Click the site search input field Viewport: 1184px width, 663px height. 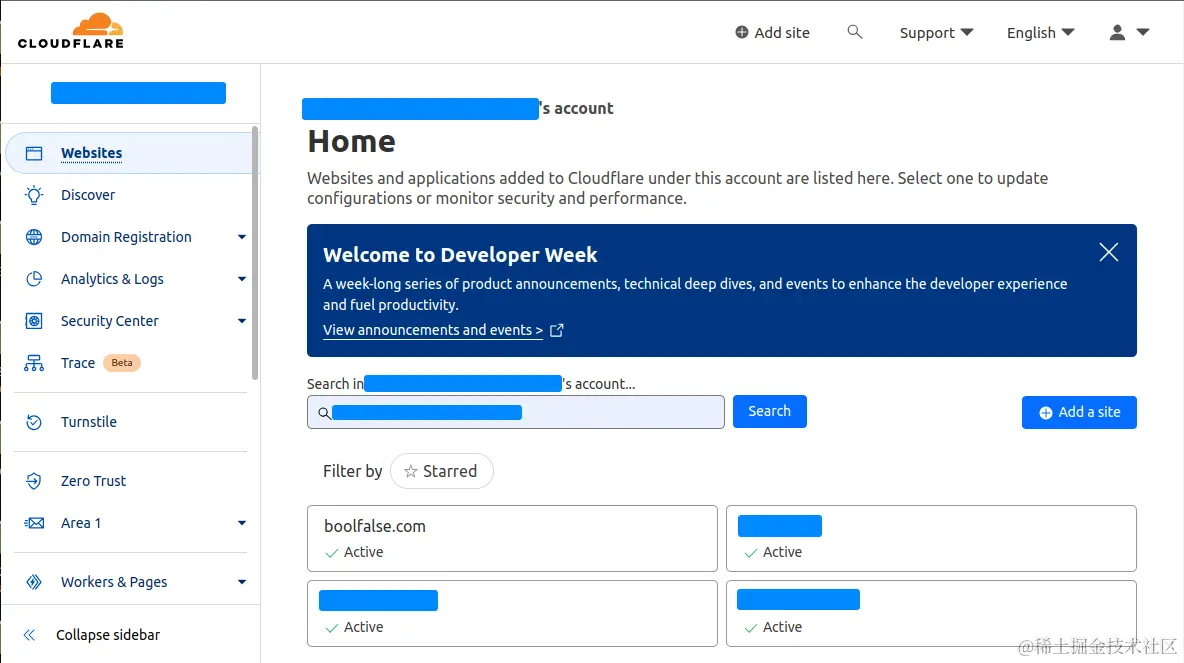(x=516, y=412)
